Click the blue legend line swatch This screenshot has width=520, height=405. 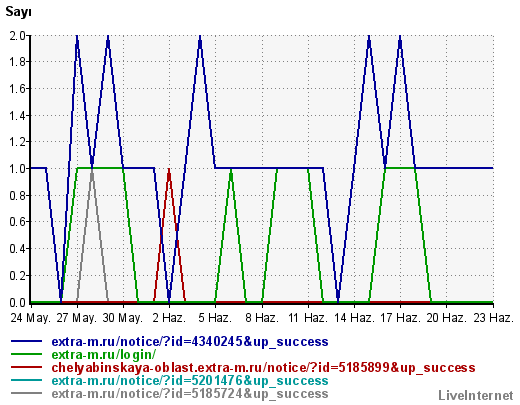27,341
